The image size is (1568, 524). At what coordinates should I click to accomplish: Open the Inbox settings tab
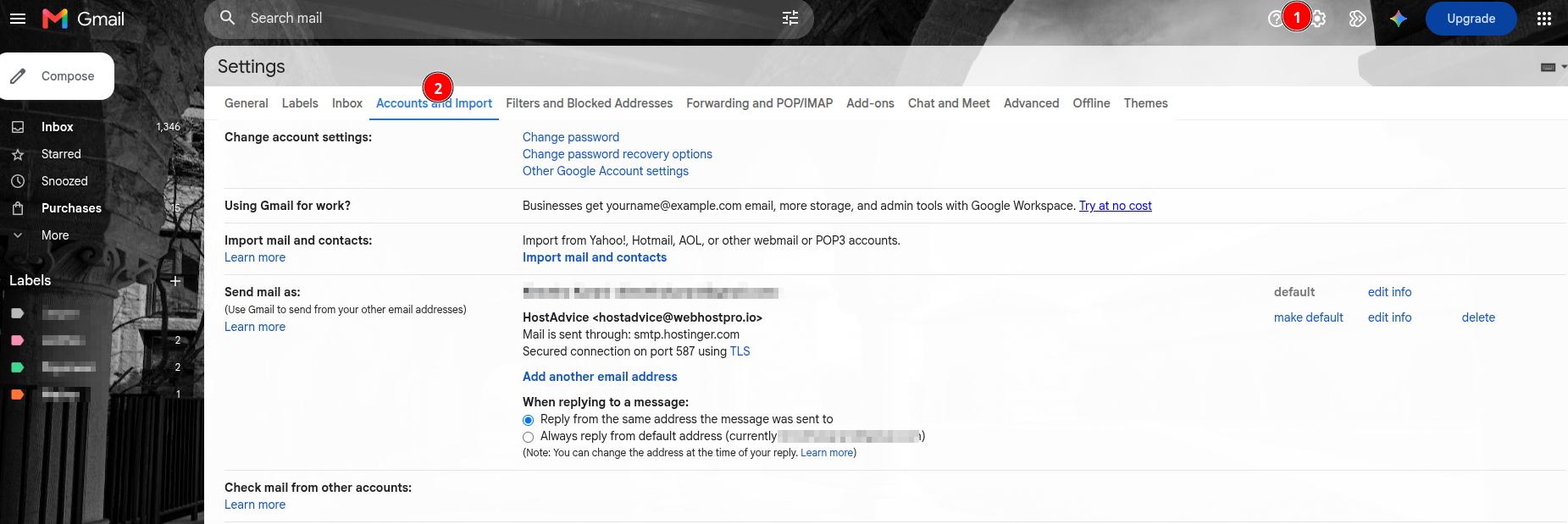point(347,103)
